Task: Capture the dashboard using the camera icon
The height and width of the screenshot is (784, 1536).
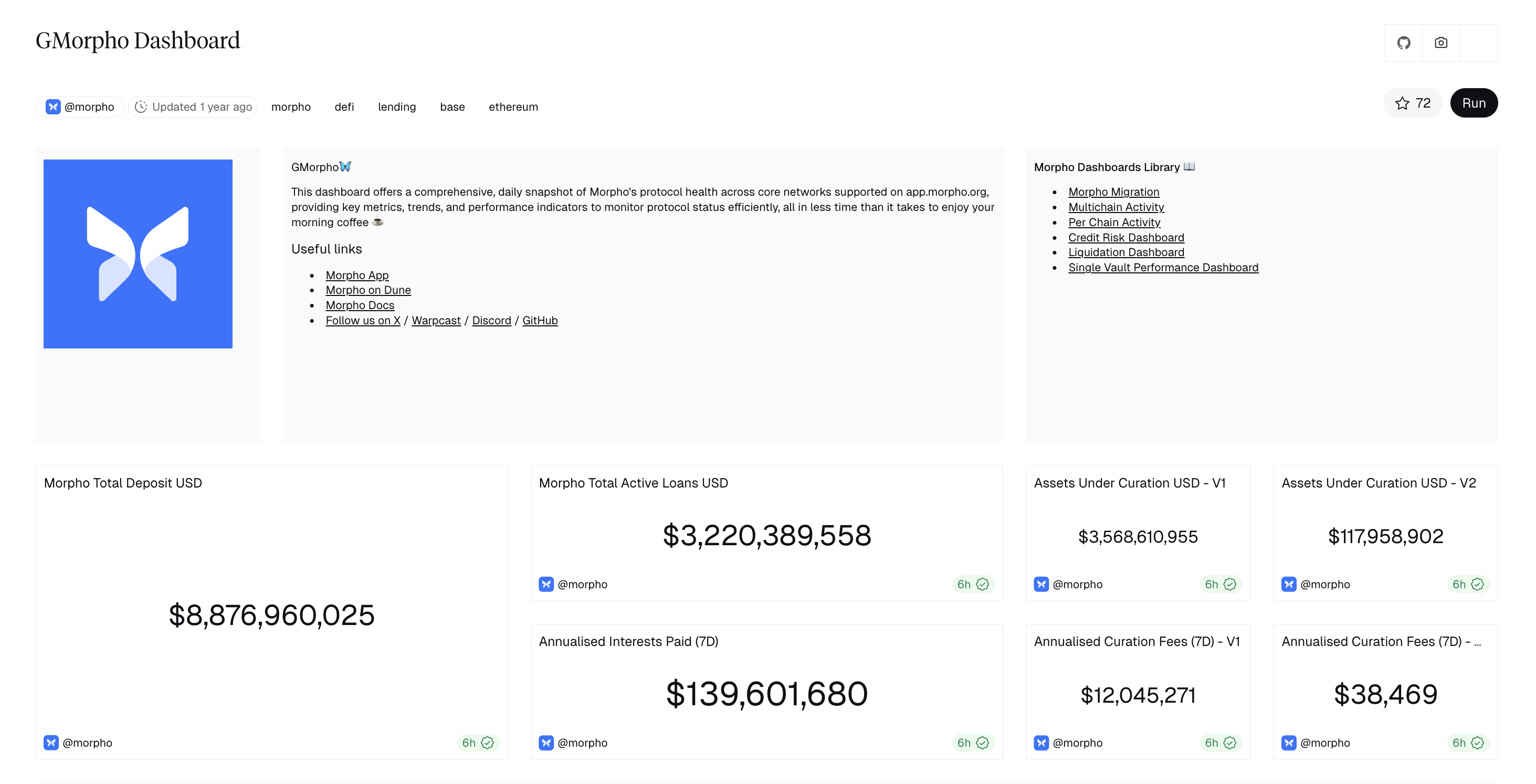Action: (x=1441, y=43)
